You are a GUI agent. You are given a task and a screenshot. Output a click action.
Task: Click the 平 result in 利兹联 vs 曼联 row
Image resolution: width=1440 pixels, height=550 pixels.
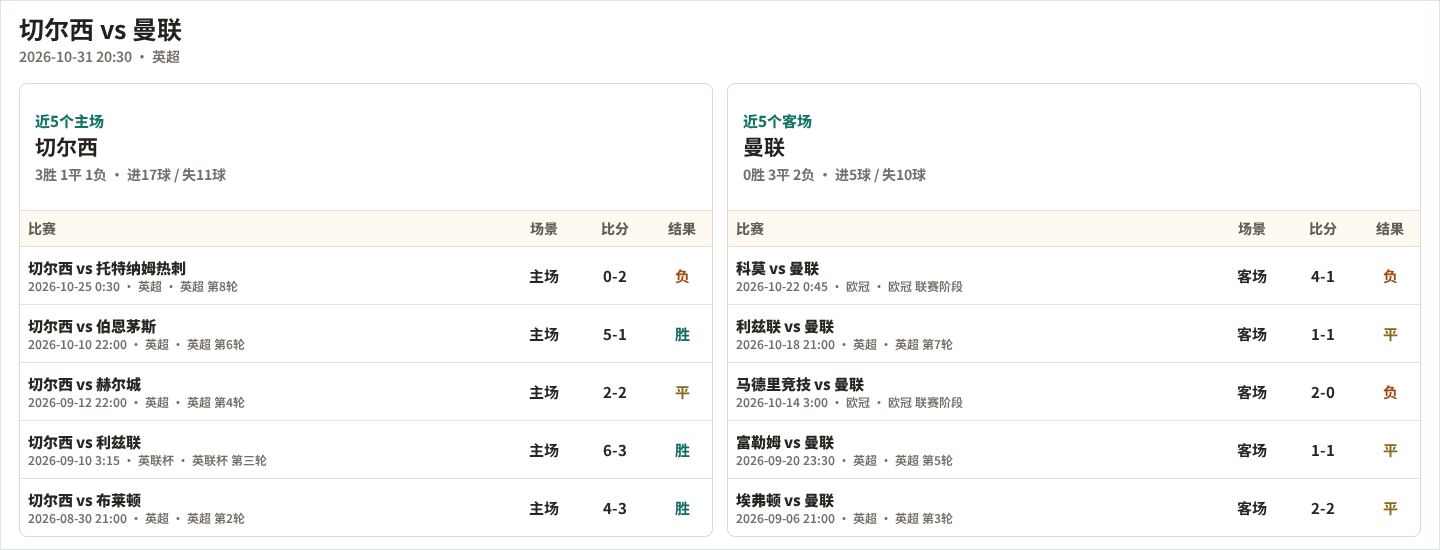(1390, 334)
